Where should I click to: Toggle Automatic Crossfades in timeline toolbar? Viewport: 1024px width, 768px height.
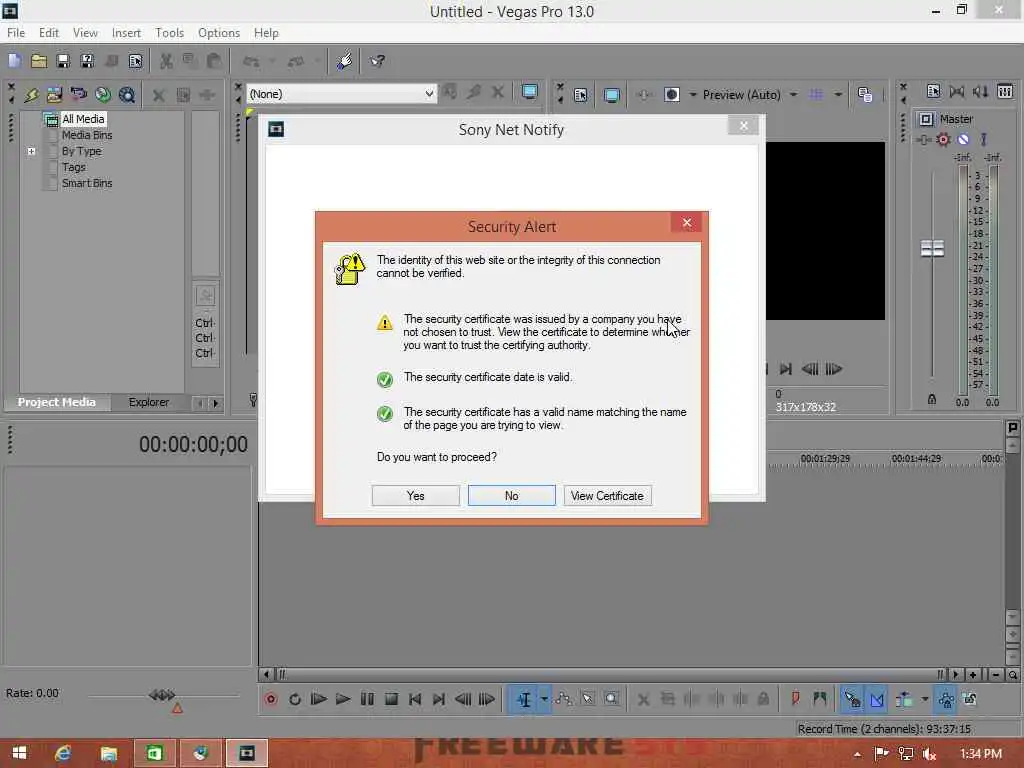point(876,699)
